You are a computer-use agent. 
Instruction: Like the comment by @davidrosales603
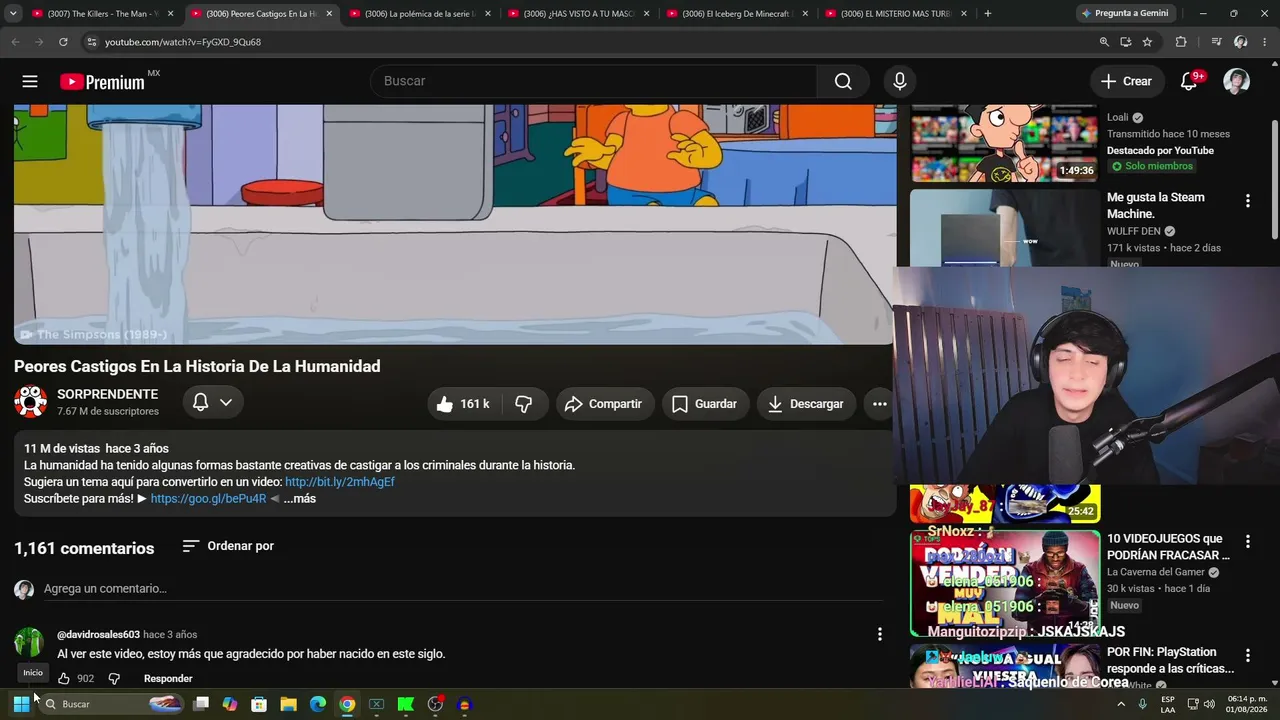pyautogui.click(x=64, y=679)
